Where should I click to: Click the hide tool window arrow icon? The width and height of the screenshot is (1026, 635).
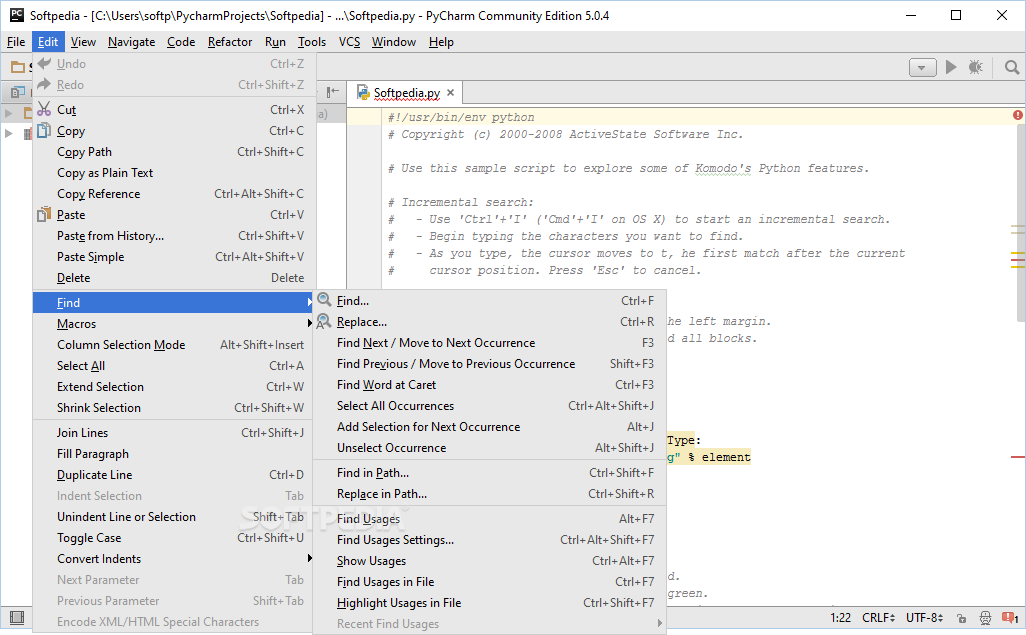(333, 92)
